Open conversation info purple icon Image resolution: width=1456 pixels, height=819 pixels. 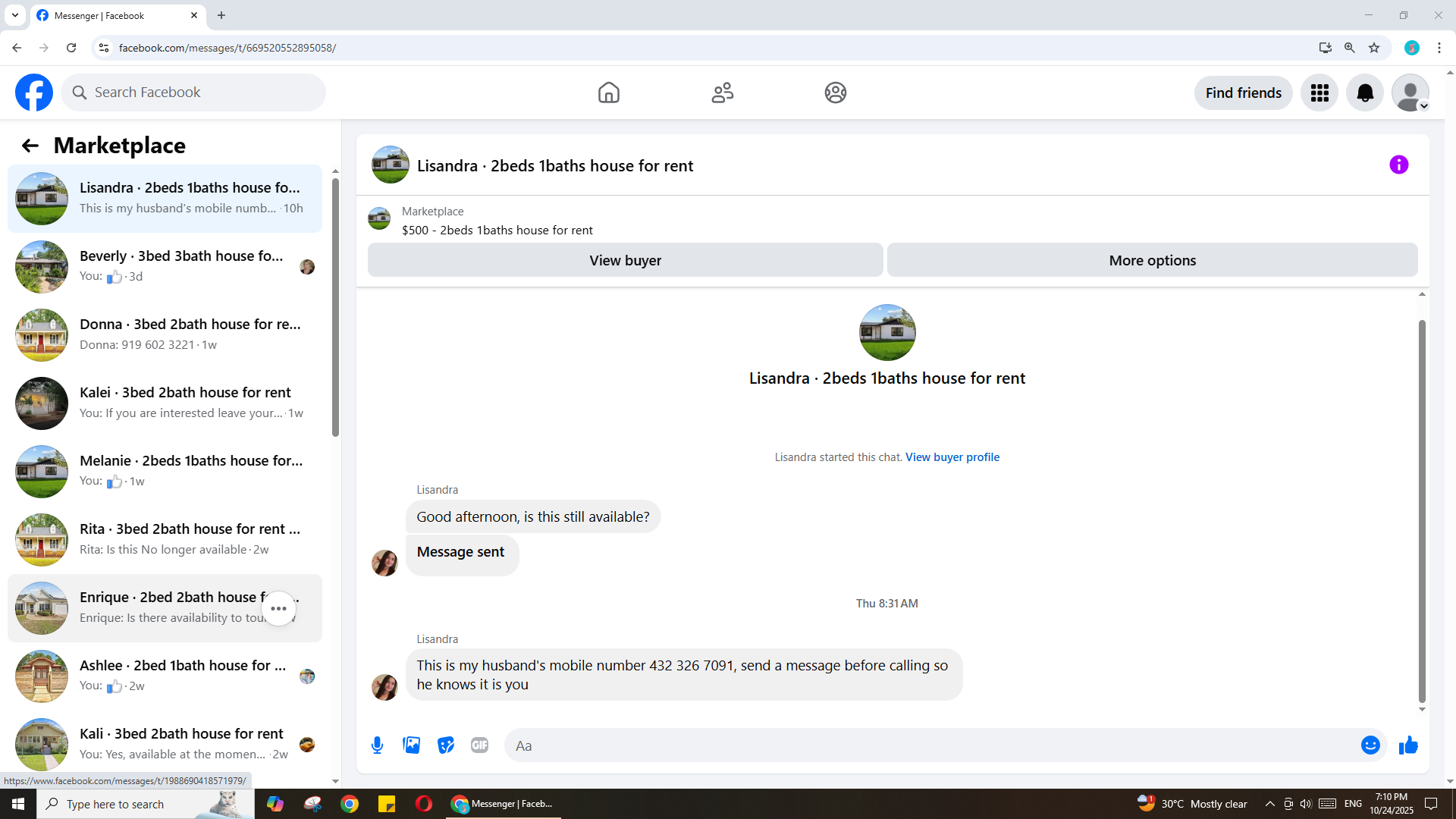(1398, 165)
